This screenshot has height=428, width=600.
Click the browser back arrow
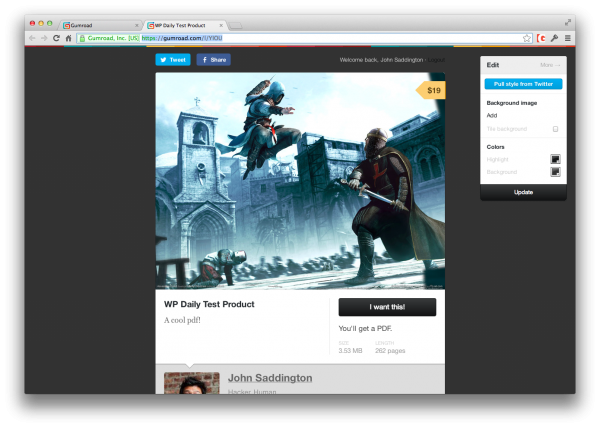(32, 38)
